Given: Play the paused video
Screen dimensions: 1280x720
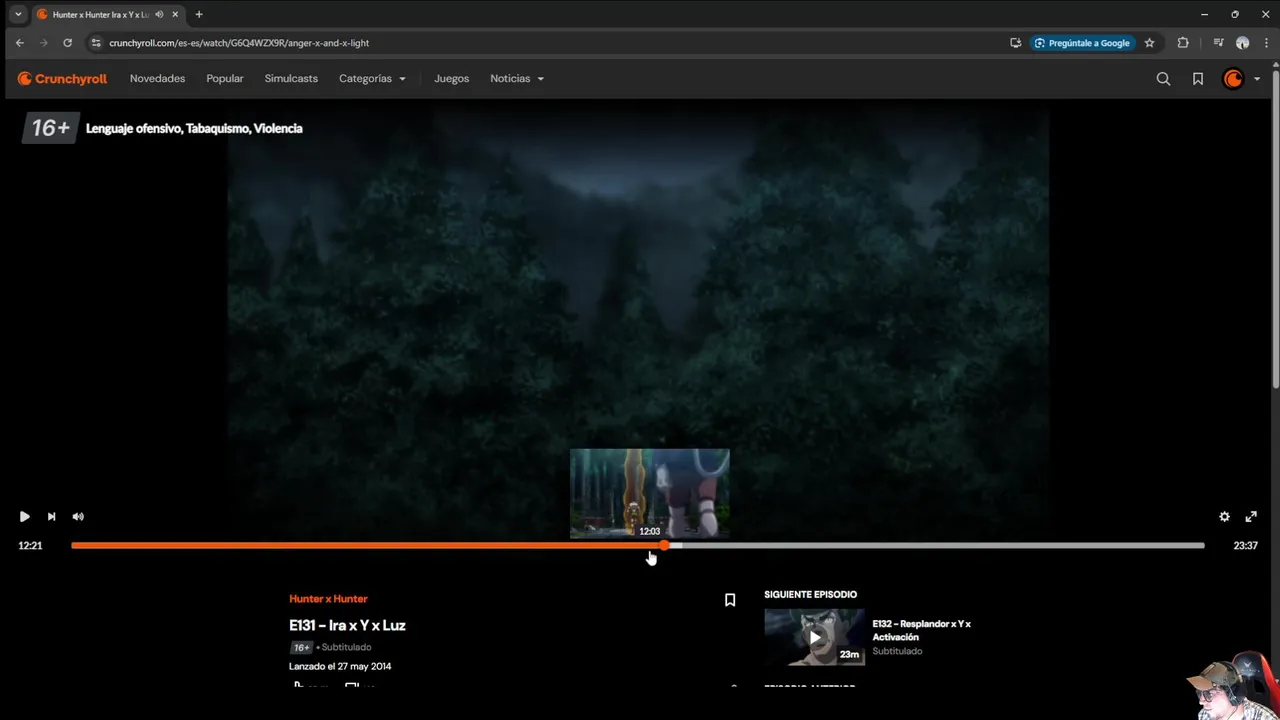Looking at the screenshot, I should pyautogui.click(x=24, y=516).
